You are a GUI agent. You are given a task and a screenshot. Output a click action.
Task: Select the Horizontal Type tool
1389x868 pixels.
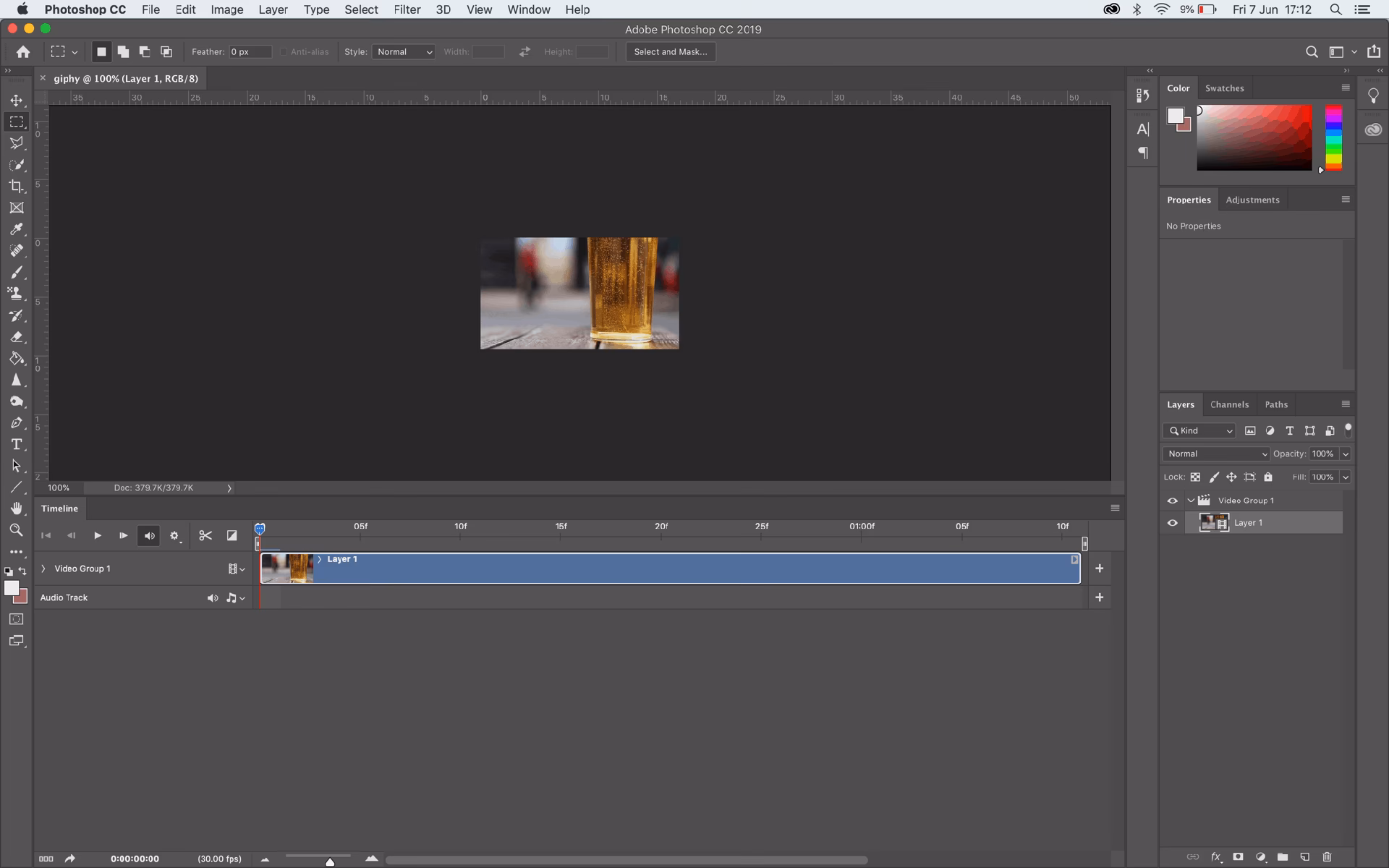coord(16,445)
